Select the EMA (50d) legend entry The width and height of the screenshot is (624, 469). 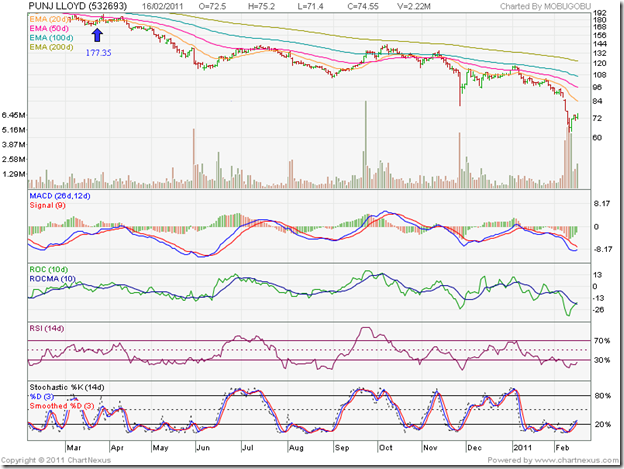(x=49, y=31)
